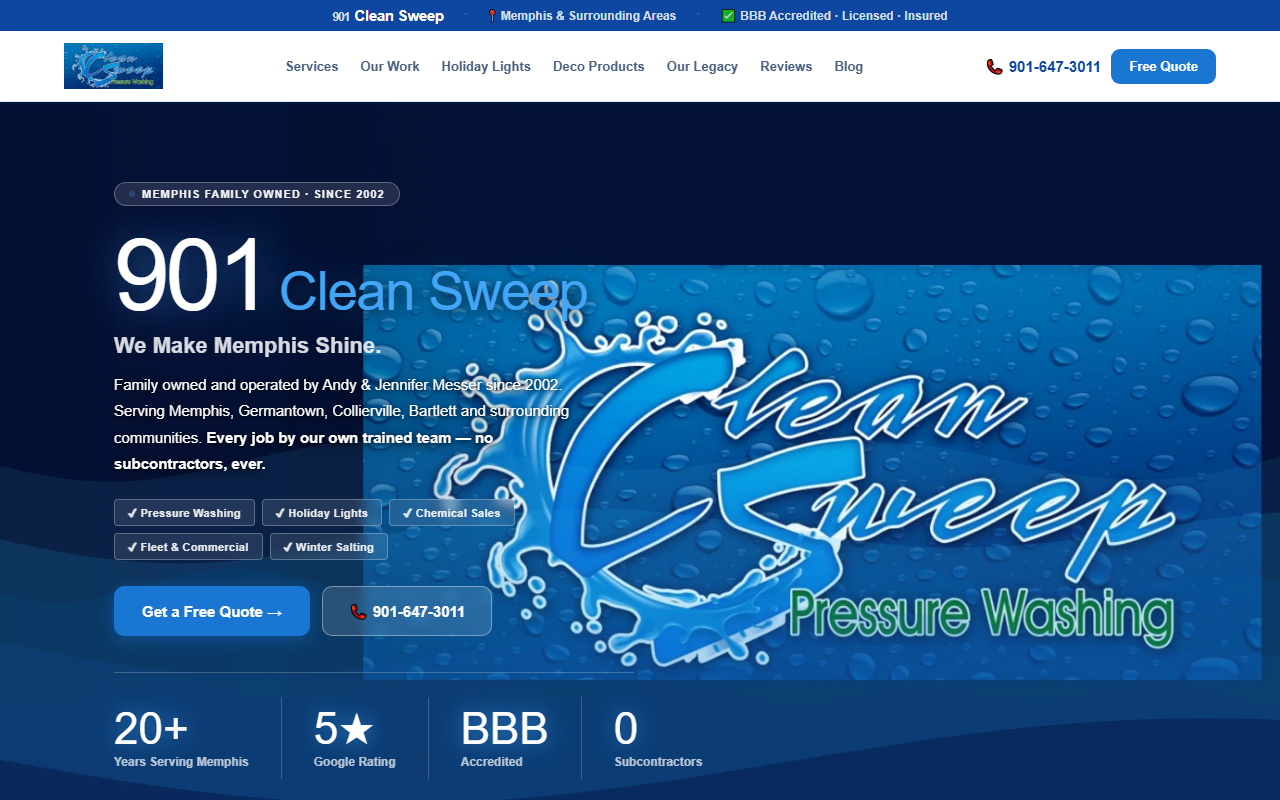Image resolution: width=1280 pixels, height=800 pixels.
Task: Go to Holiday Lights section
Action: point(486,67)
